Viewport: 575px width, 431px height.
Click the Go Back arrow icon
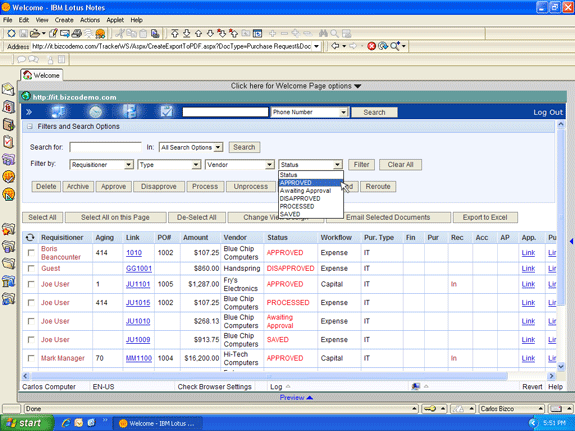(335, 46)
